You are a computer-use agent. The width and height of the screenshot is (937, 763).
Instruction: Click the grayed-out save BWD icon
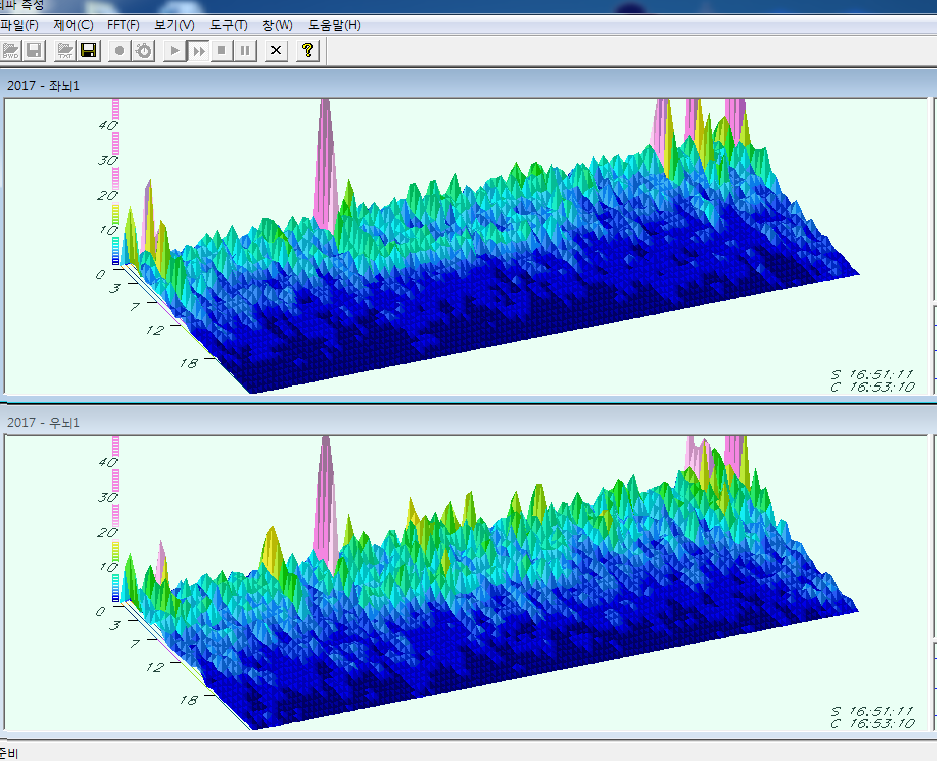tap(34, 50)
